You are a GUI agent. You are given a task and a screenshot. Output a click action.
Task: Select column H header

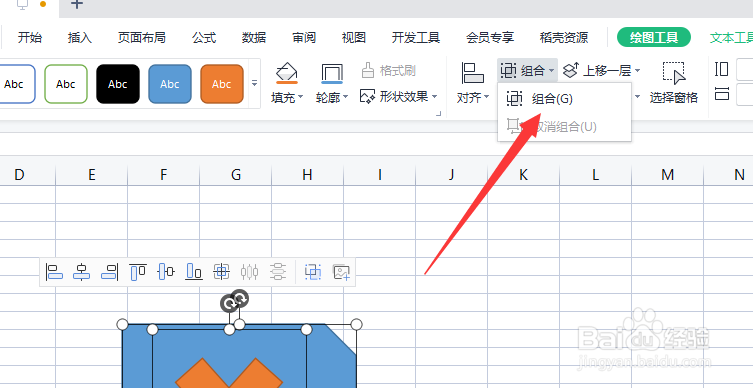(307, 175)
